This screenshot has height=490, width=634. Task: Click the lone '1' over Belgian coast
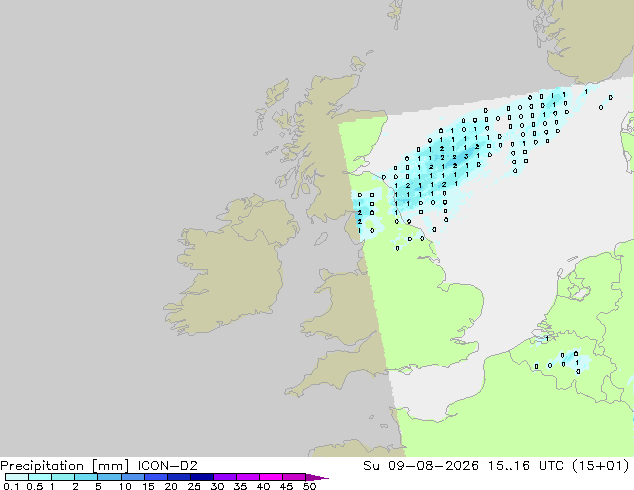tap(547, 338)
